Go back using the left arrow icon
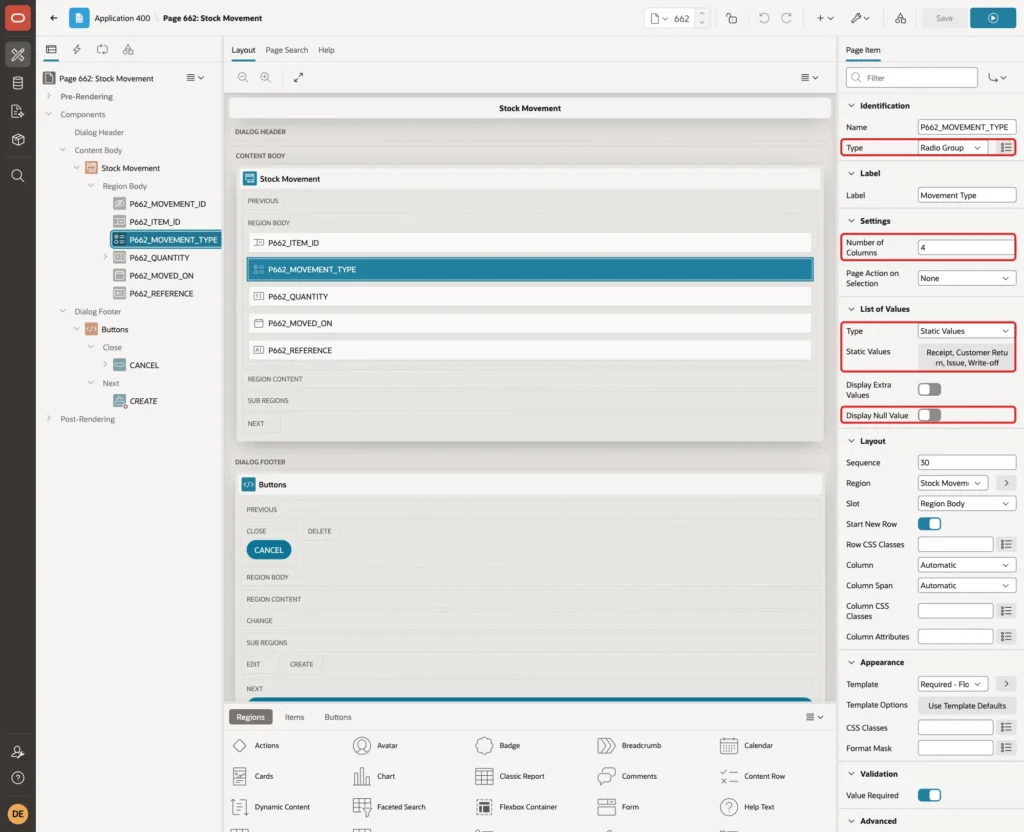 54,18
